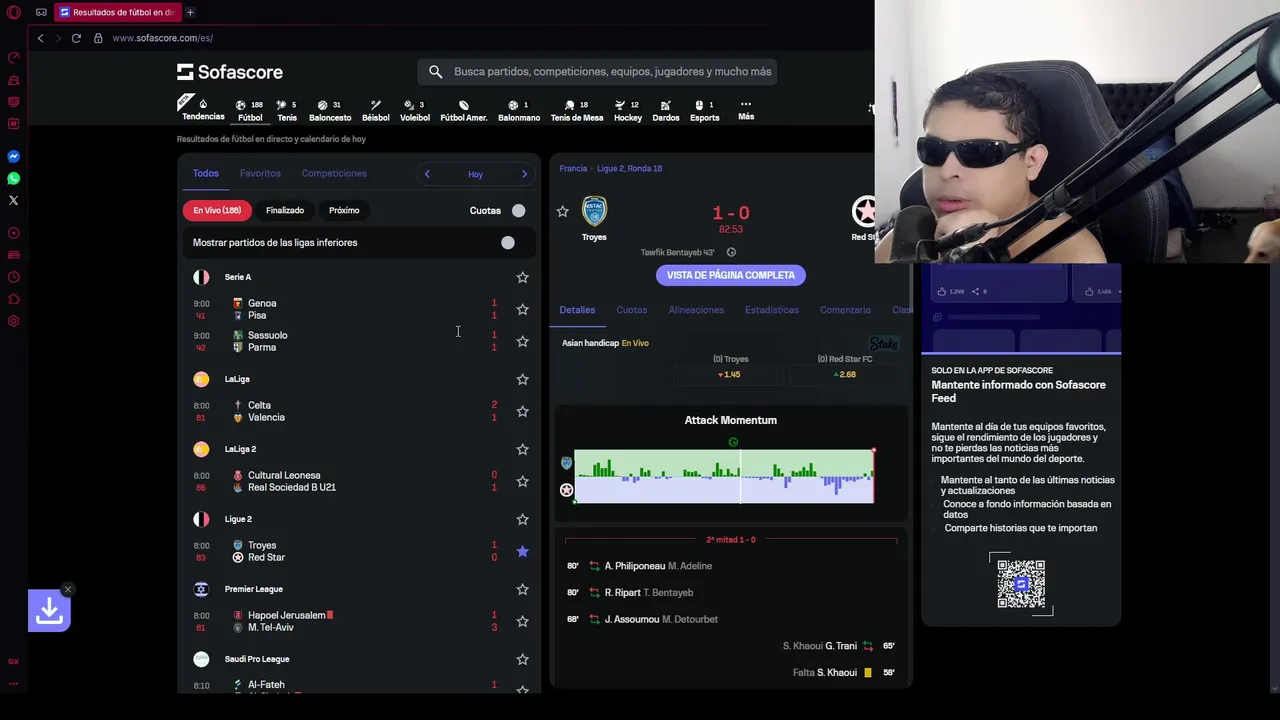
Task: Select Baloncesto sport icon
Action: 330,110
